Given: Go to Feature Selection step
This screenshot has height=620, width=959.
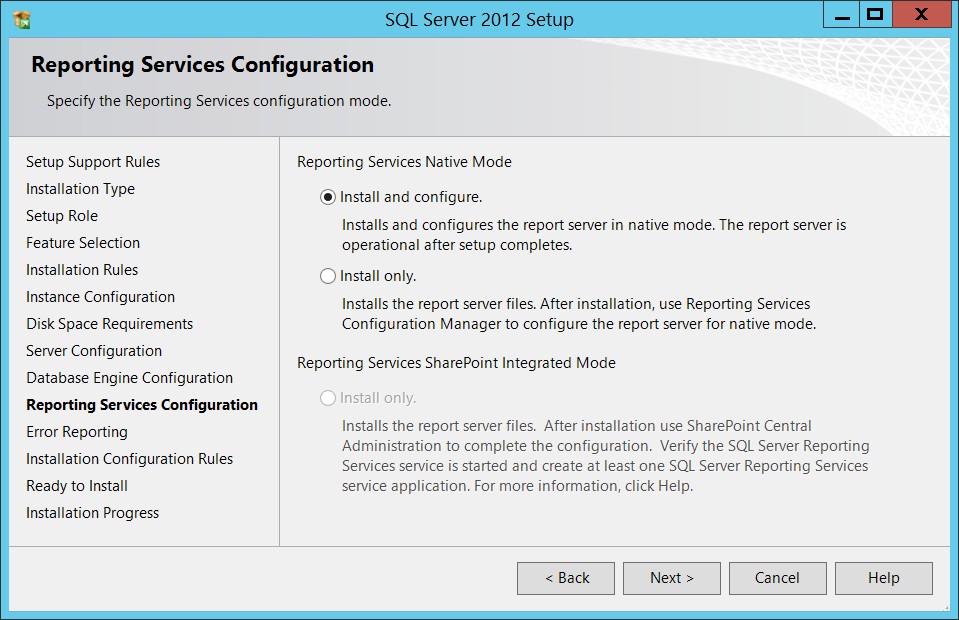Looking at the screenshot, I should (83, 243).
